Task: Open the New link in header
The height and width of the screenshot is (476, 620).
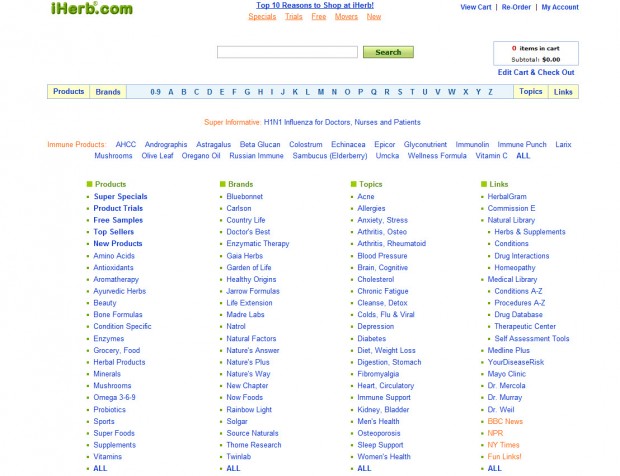Action: 374,17
